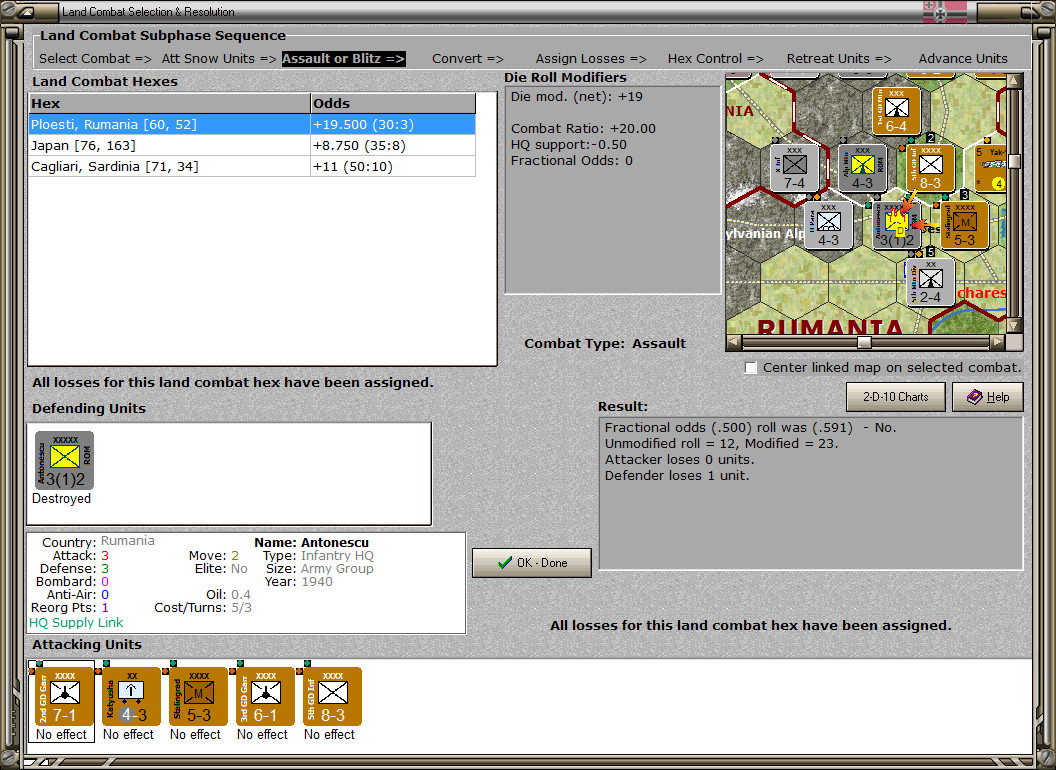Click the 2-4 division unit on map
This screenshot has height=770, width=1056.
click(930, 282)
